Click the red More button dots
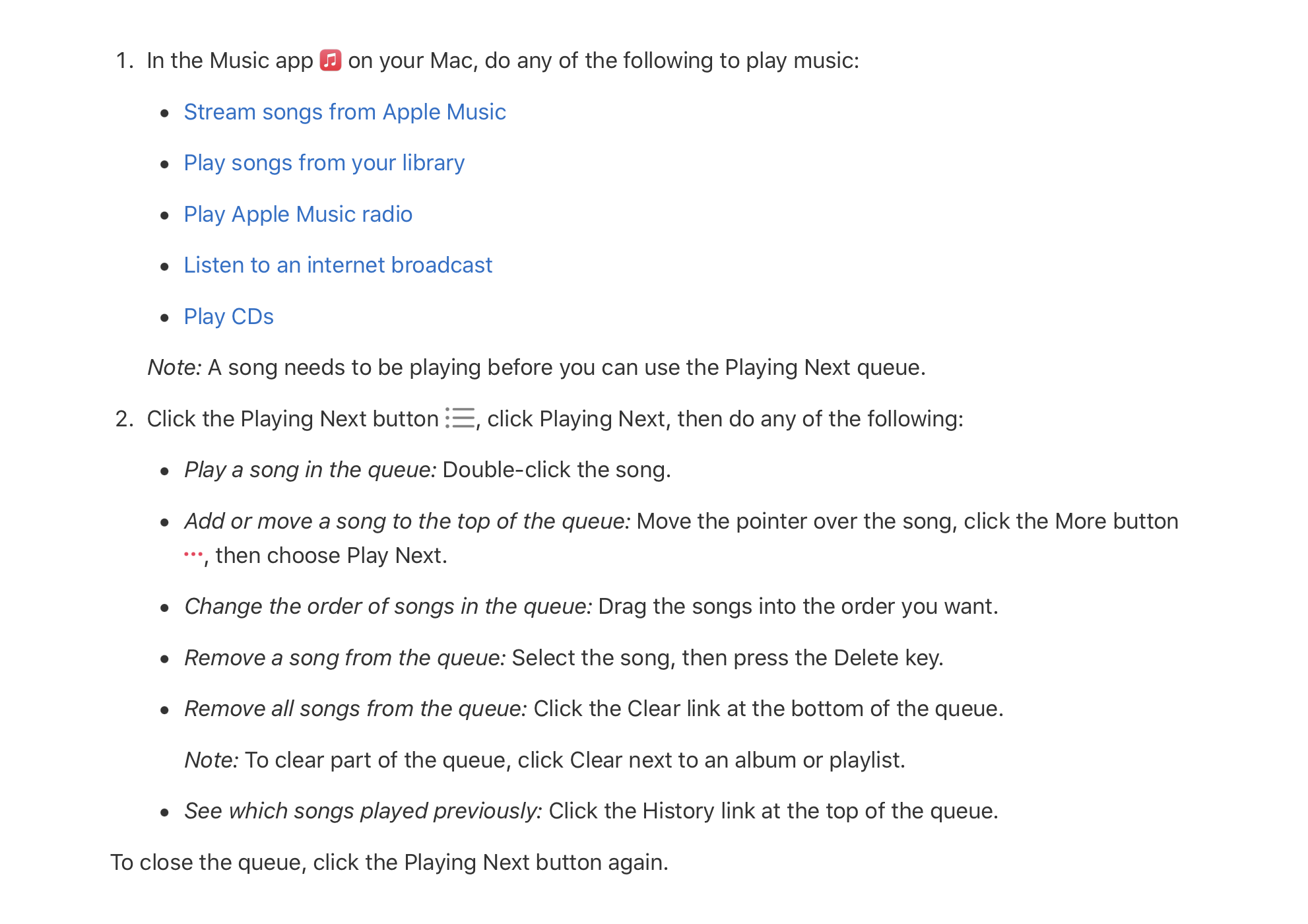 [193, 554]
